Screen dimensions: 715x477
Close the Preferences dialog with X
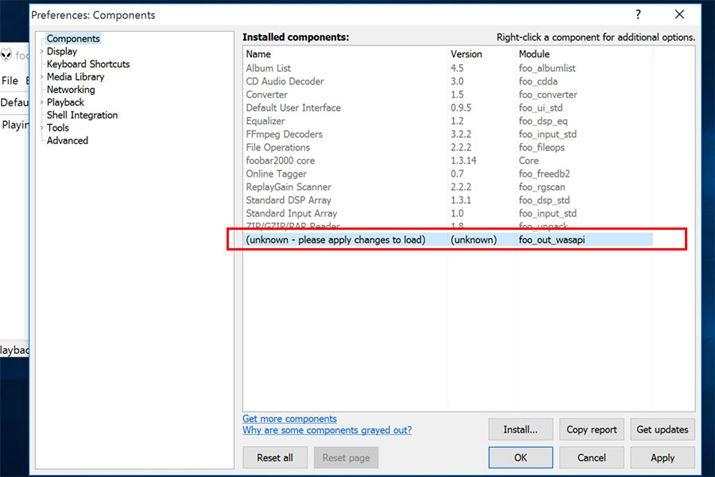680,15
